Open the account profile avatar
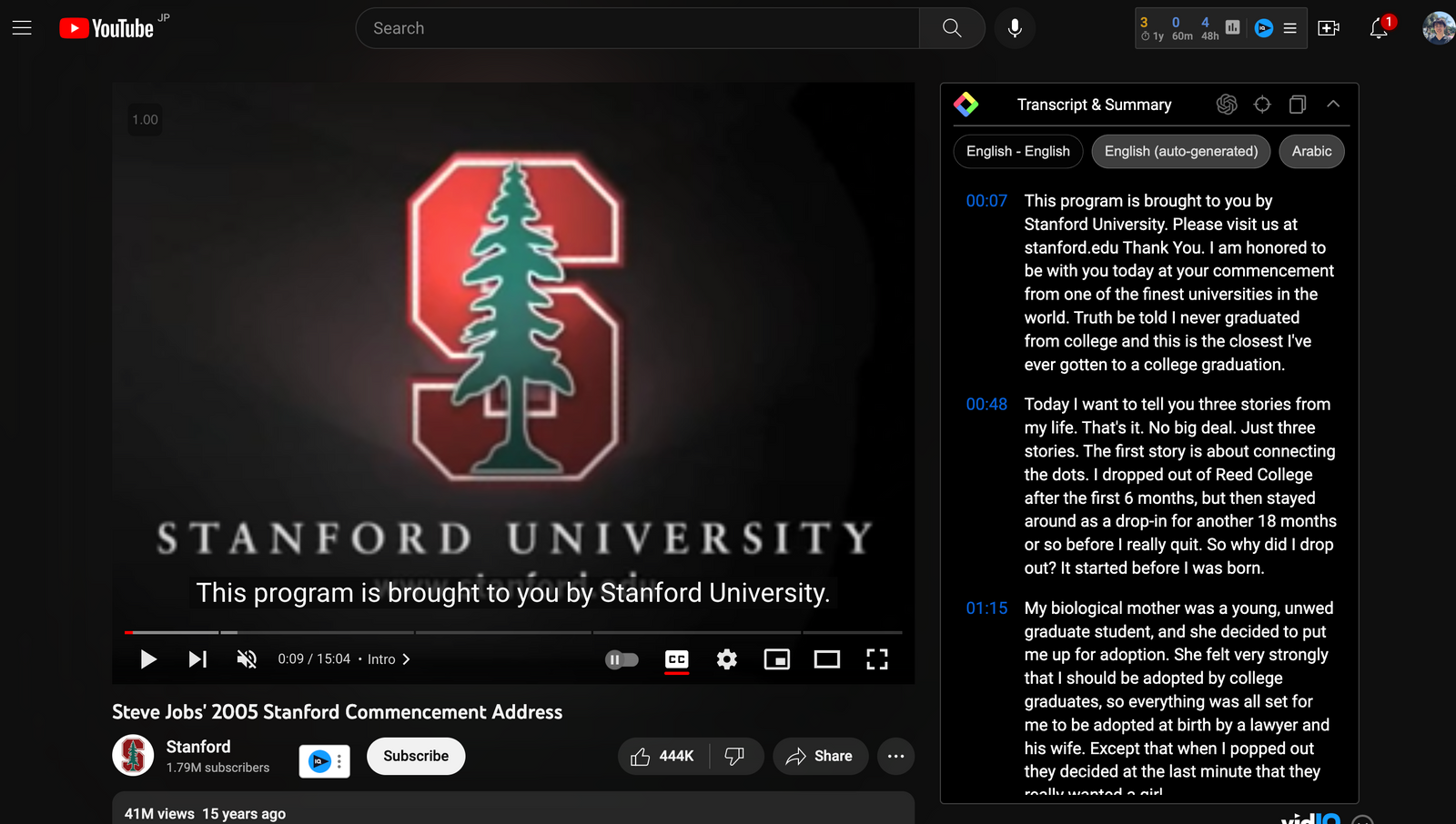Image resolution: width=1456 pixels, height=824 pixels. (1439, 28)
